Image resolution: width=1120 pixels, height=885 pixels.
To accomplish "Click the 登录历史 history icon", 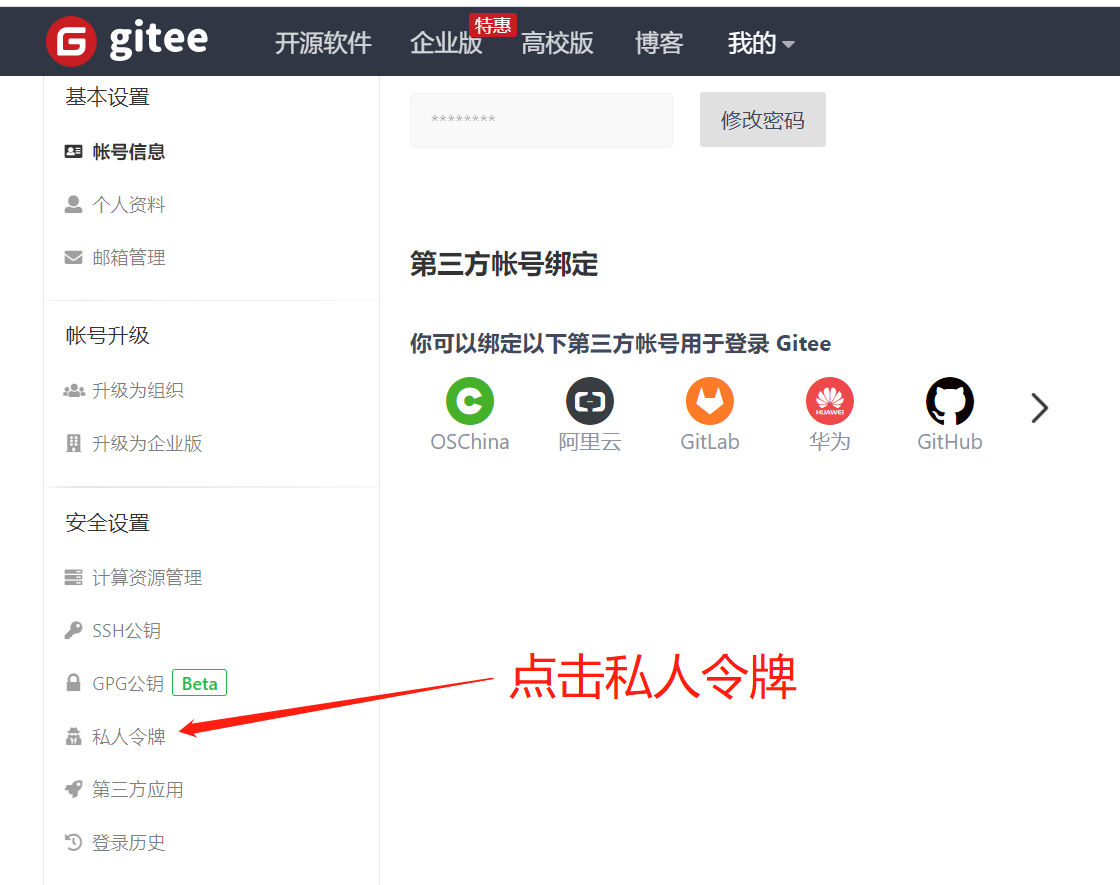I will [73, 842].
